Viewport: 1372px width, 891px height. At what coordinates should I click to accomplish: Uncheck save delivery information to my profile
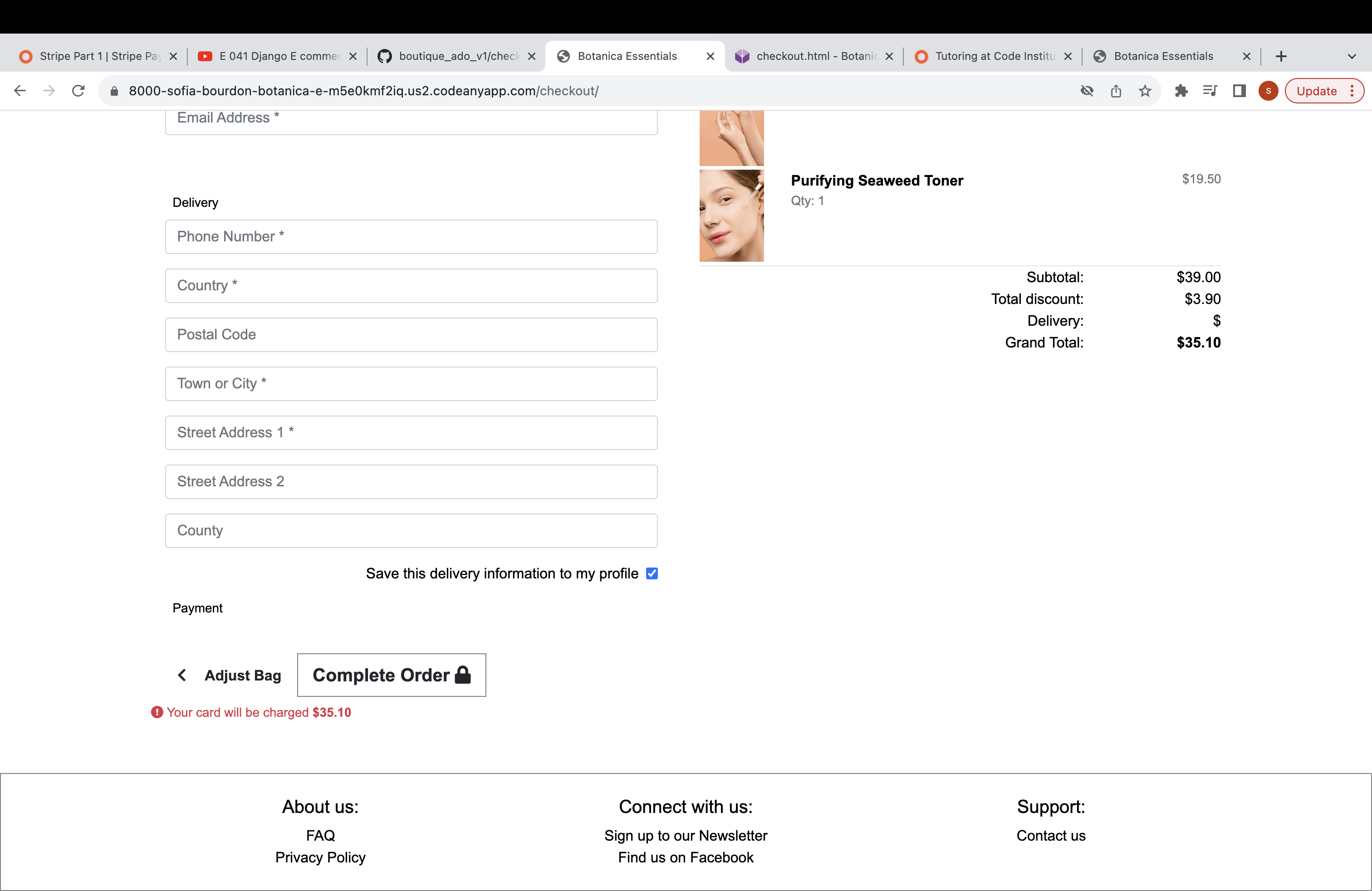pos(652,573)
